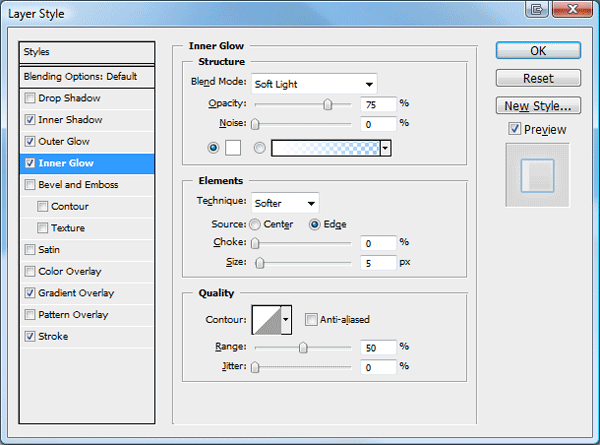The width and height of the screenshot is (600, 445).
Task: Select the Color Overlay style label
Action: (x=70, y=272)
